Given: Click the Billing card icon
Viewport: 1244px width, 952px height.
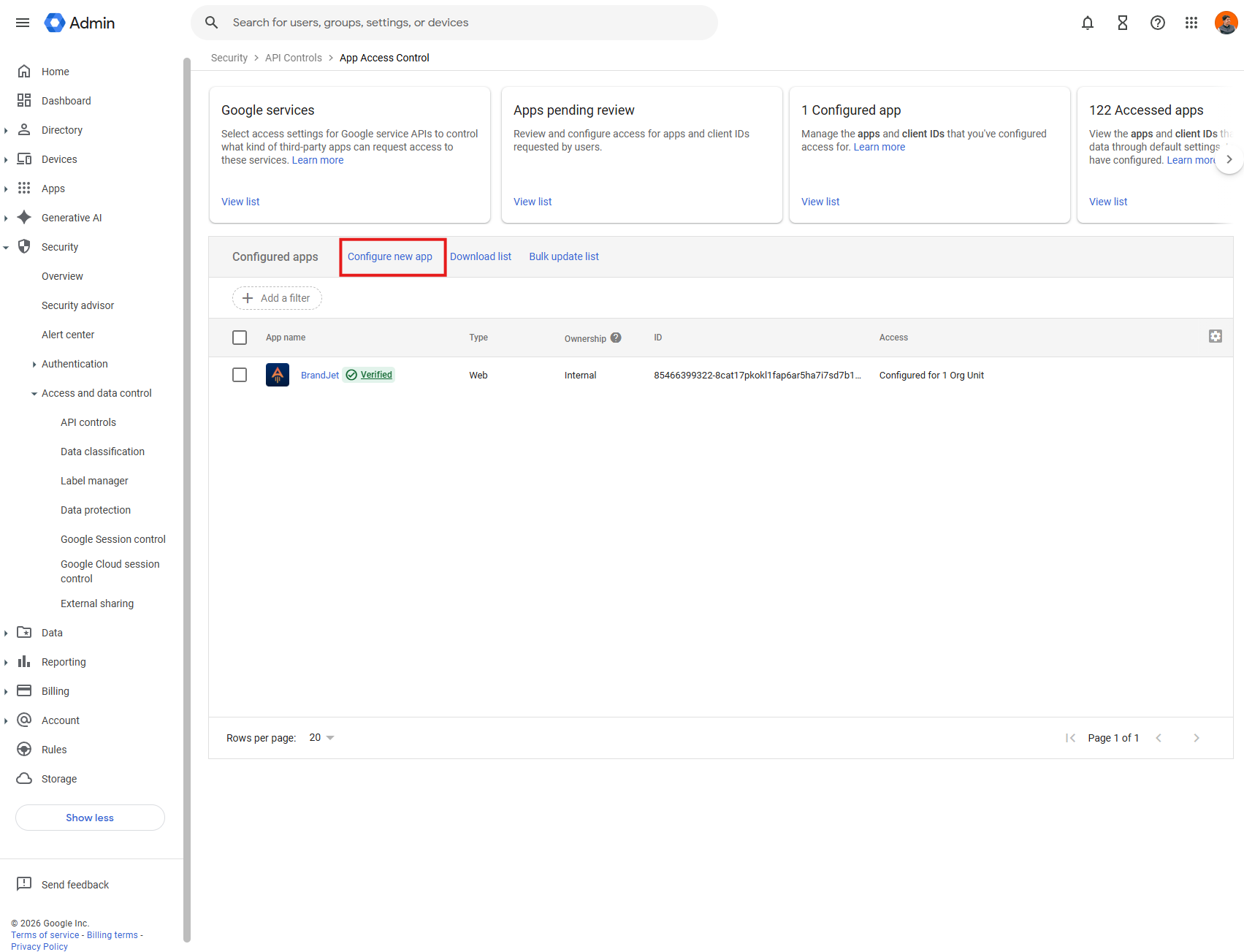Looking at the screenshot, I should pos(24,691).
